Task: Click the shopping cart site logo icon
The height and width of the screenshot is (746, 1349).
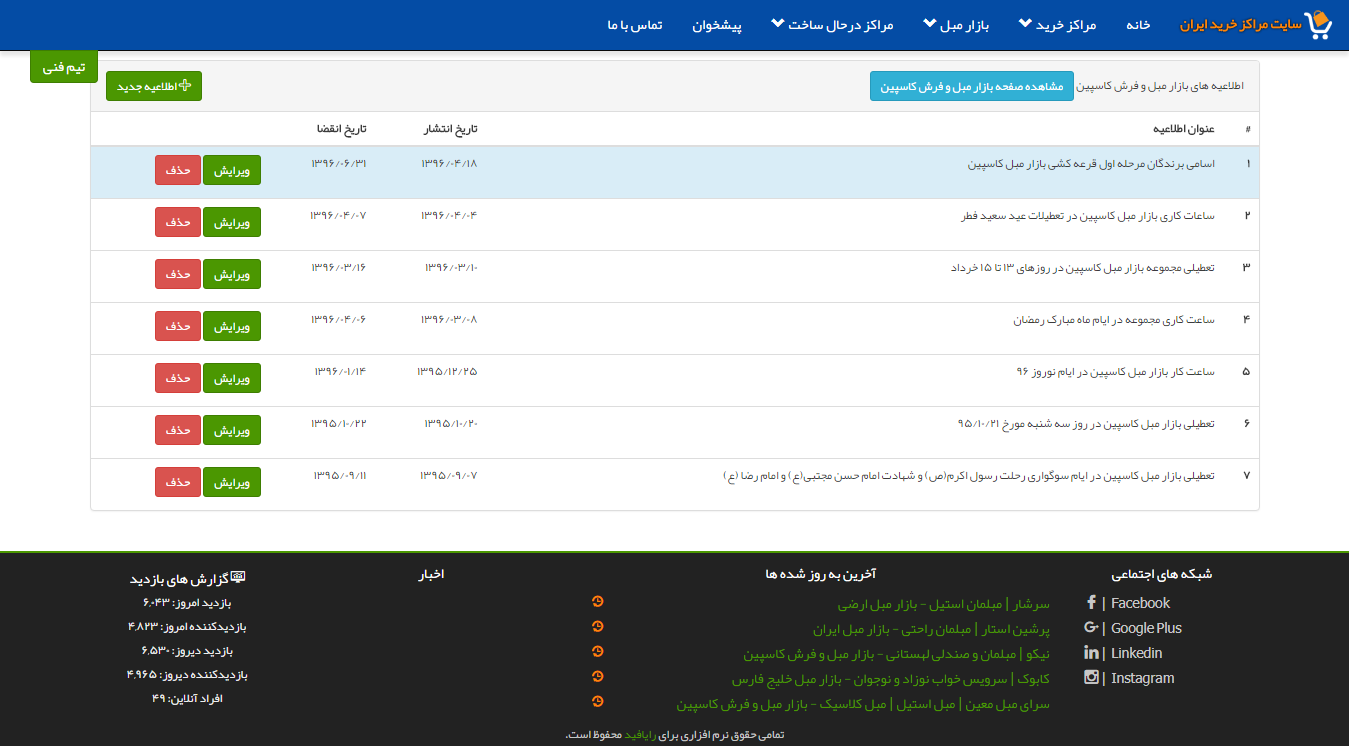Action: [1320, 25]
